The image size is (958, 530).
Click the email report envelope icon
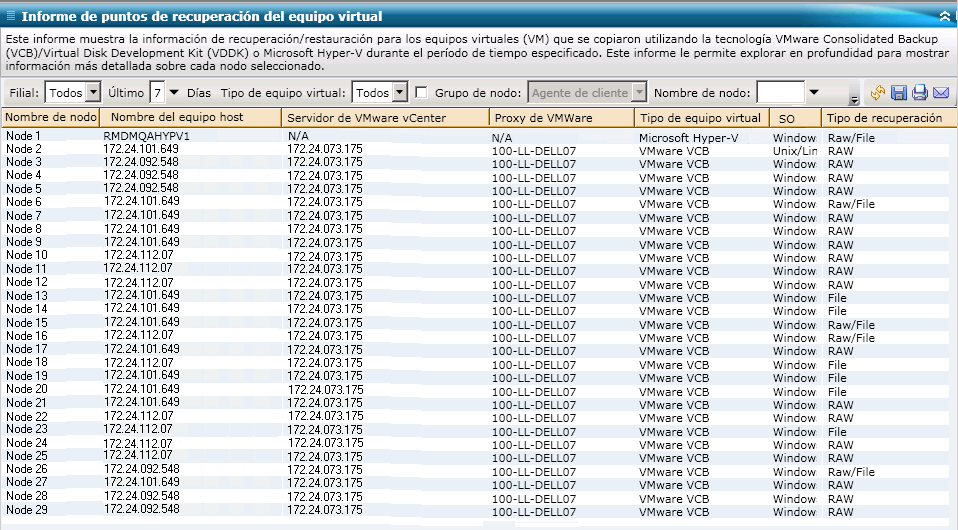(942, 93)
